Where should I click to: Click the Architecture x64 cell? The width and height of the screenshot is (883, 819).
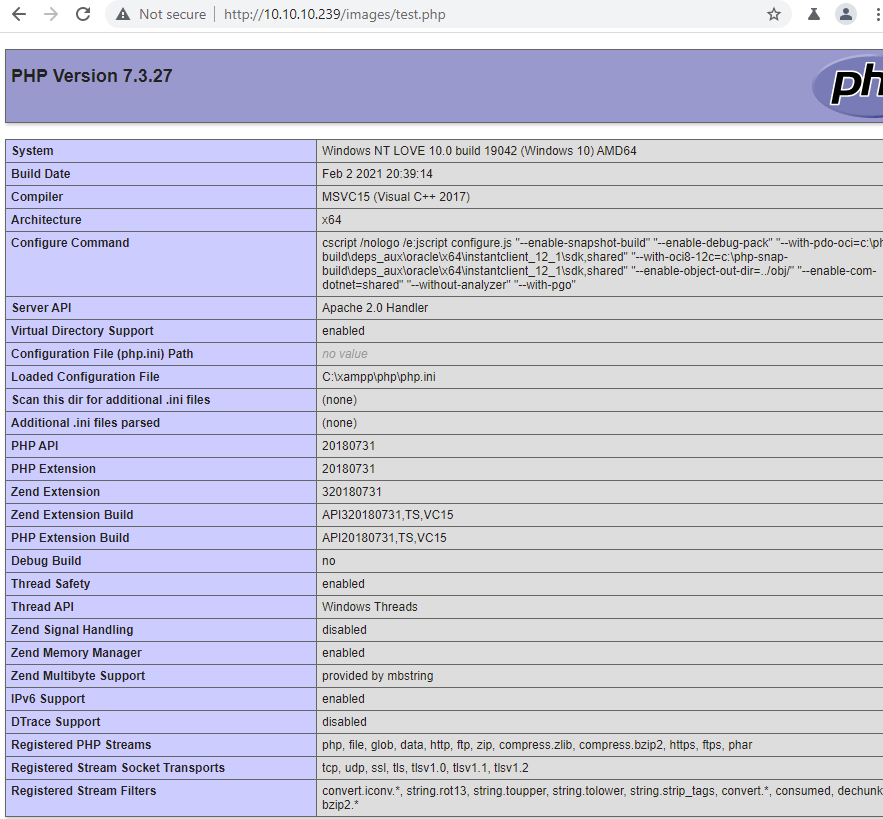click(x=328, y=219)
